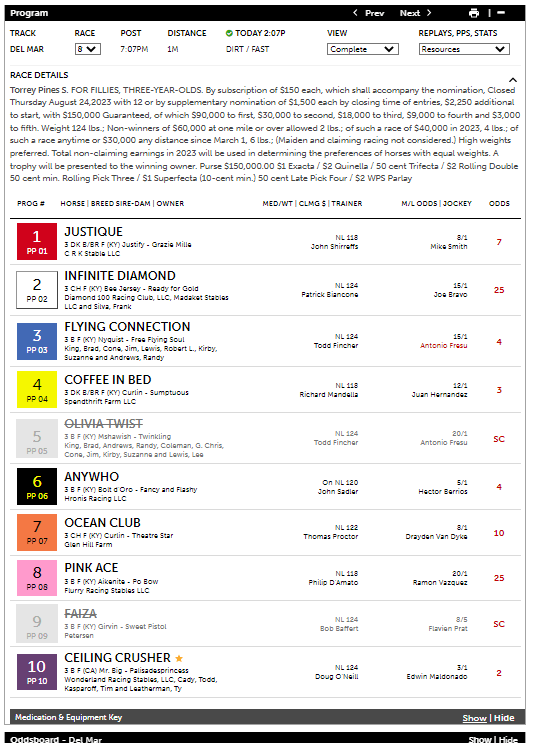Click the PROG # column header

31,203
